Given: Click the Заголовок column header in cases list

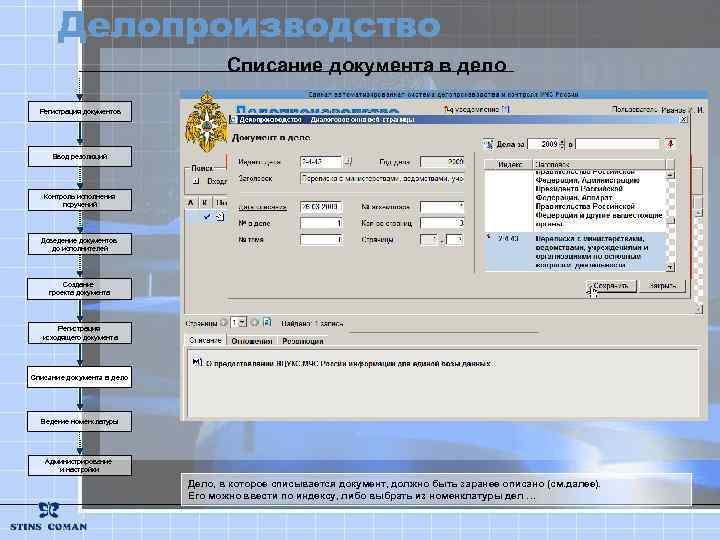Looking at the screenshot, I should pyautogui.click(x=599, y=164).
